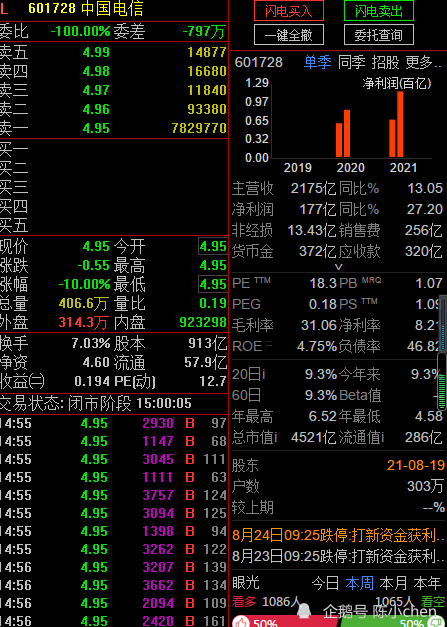This screenshot has width=447, height=627.
Task: Click the 总量 value 406.6万
Action: tap(84, 304)
